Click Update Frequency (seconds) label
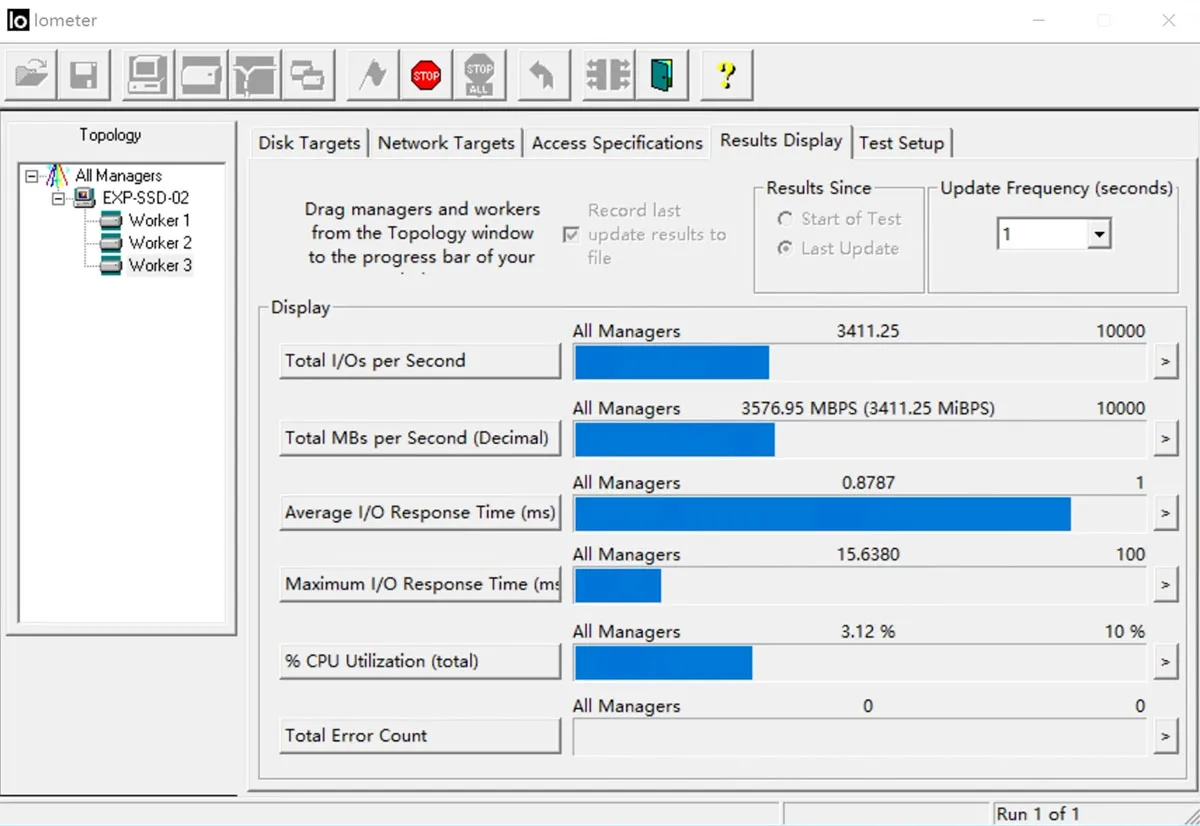 coord(1056,188)
